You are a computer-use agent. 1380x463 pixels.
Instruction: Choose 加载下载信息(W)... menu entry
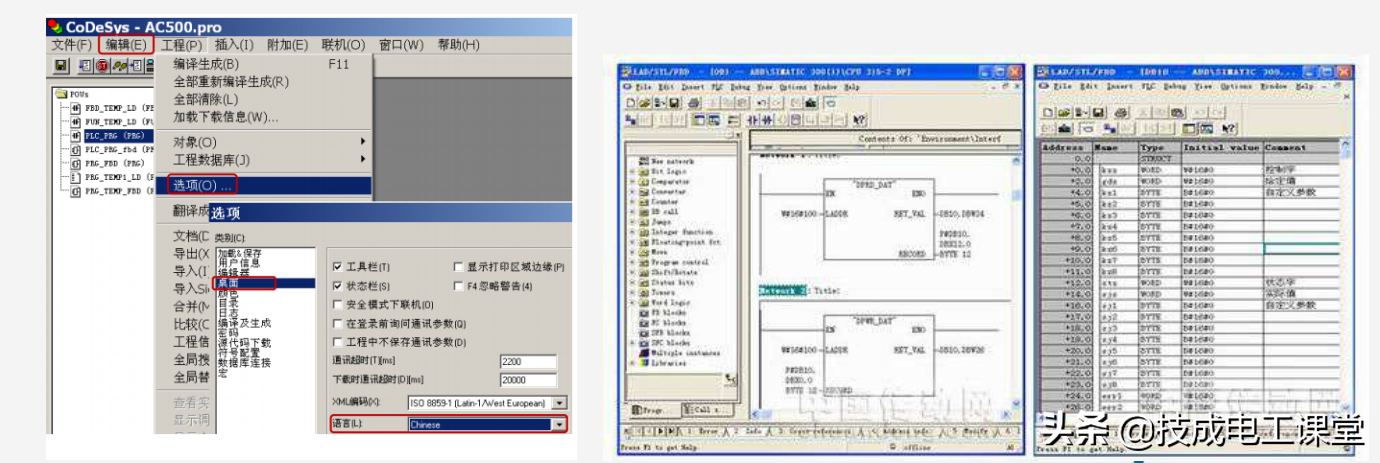[225, 117]
